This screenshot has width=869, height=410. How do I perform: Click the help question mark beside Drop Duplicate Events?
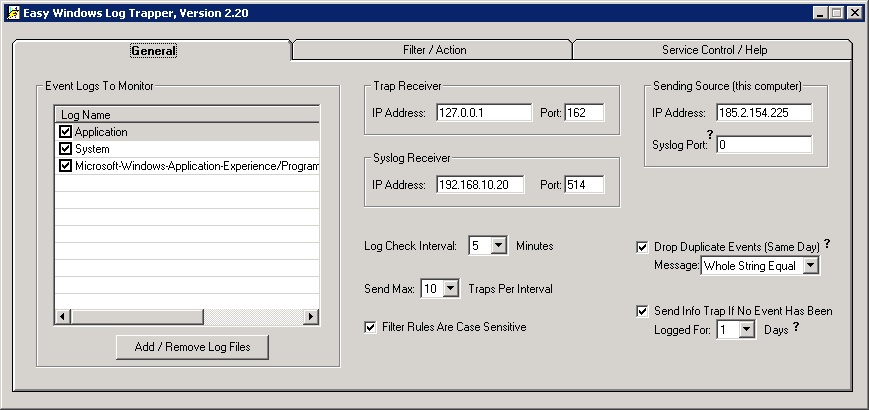pyautogui.click(x=827, y=243)
